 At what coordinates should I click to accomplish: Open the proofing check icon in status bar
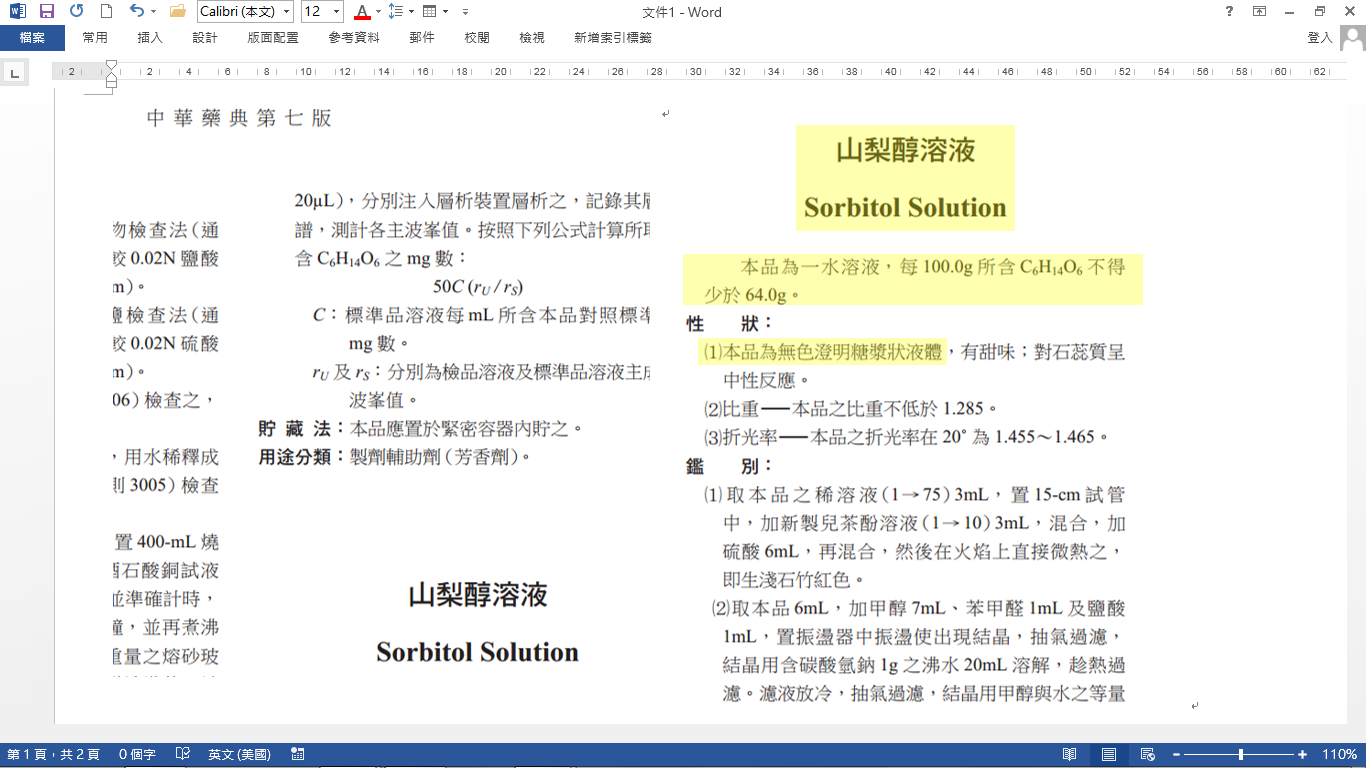pos(183,754)
